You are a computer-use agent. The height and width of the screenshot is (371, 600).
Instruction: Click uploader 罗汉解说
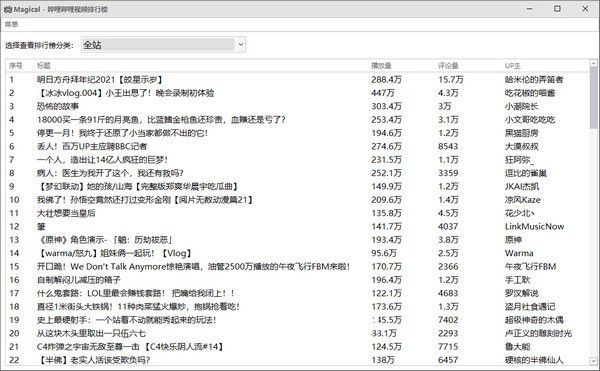[x=522, y=293]
